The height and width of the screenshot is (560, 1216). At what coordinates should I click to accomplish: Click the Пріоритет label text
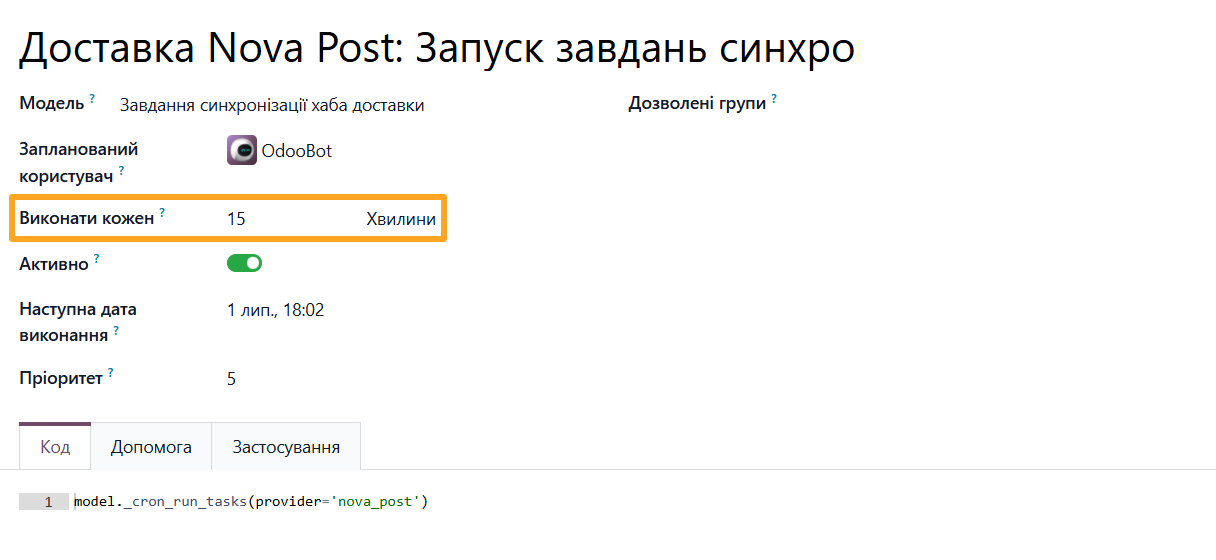point(61,378)
